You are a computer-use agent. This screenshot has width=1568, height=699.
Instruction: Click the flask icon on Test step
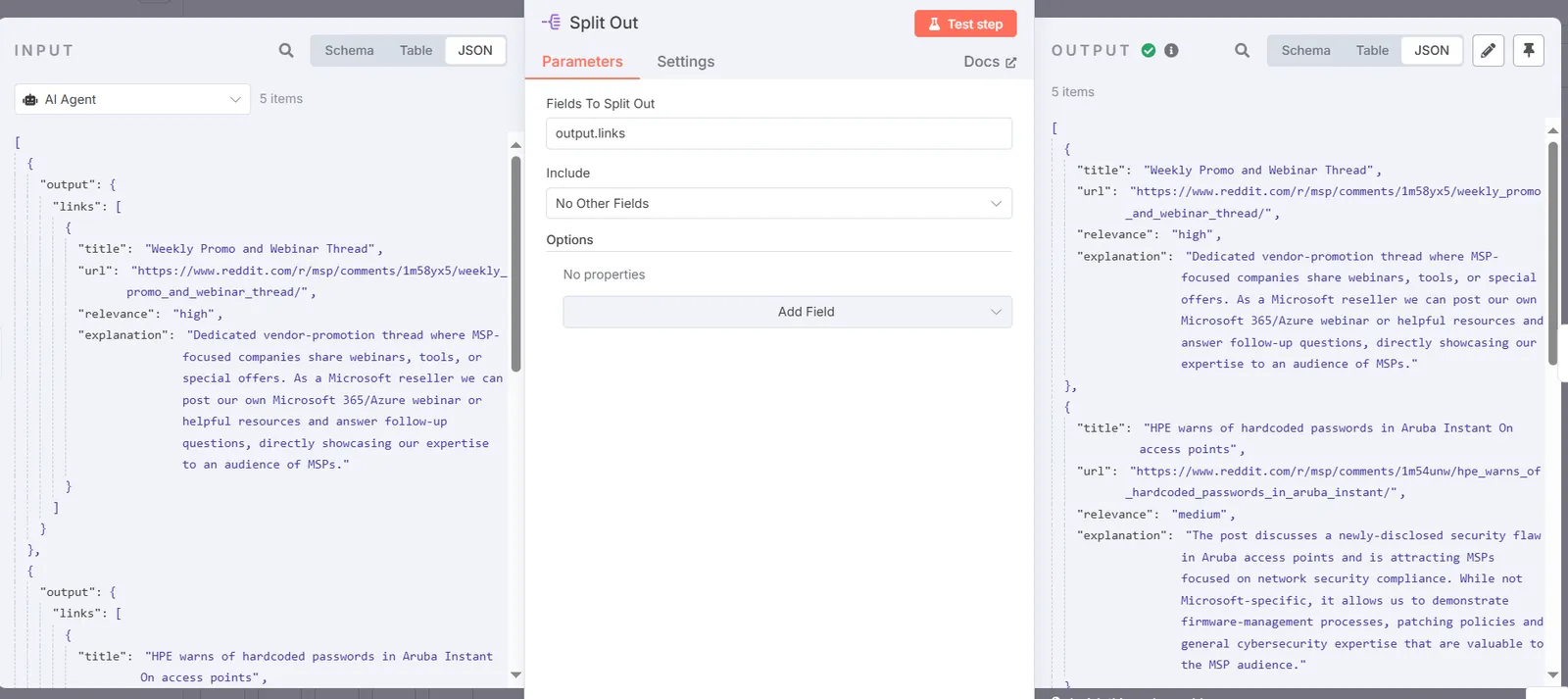coord(934,24)
